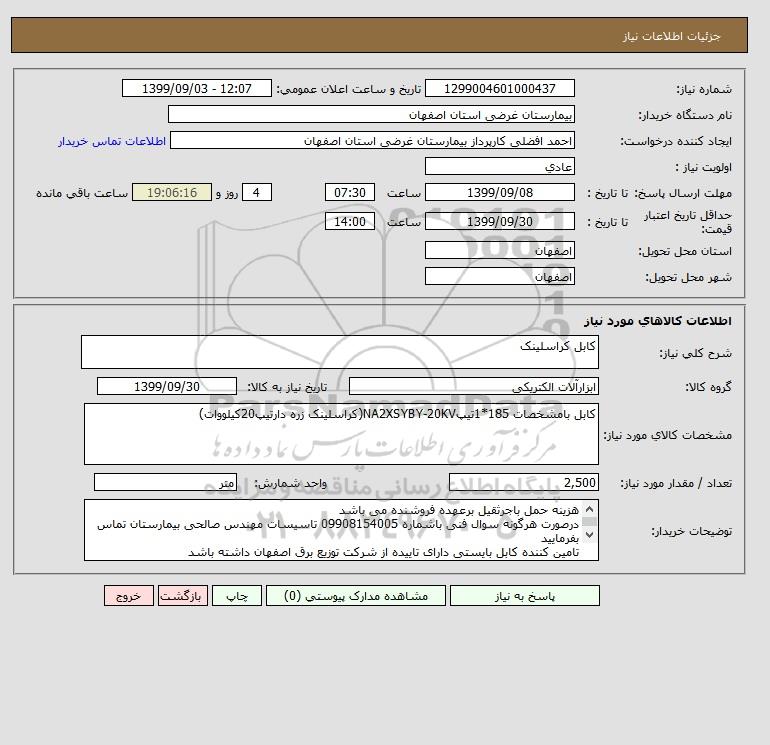
Task: Click unit of measure field متر
Action: pos(165,482)
